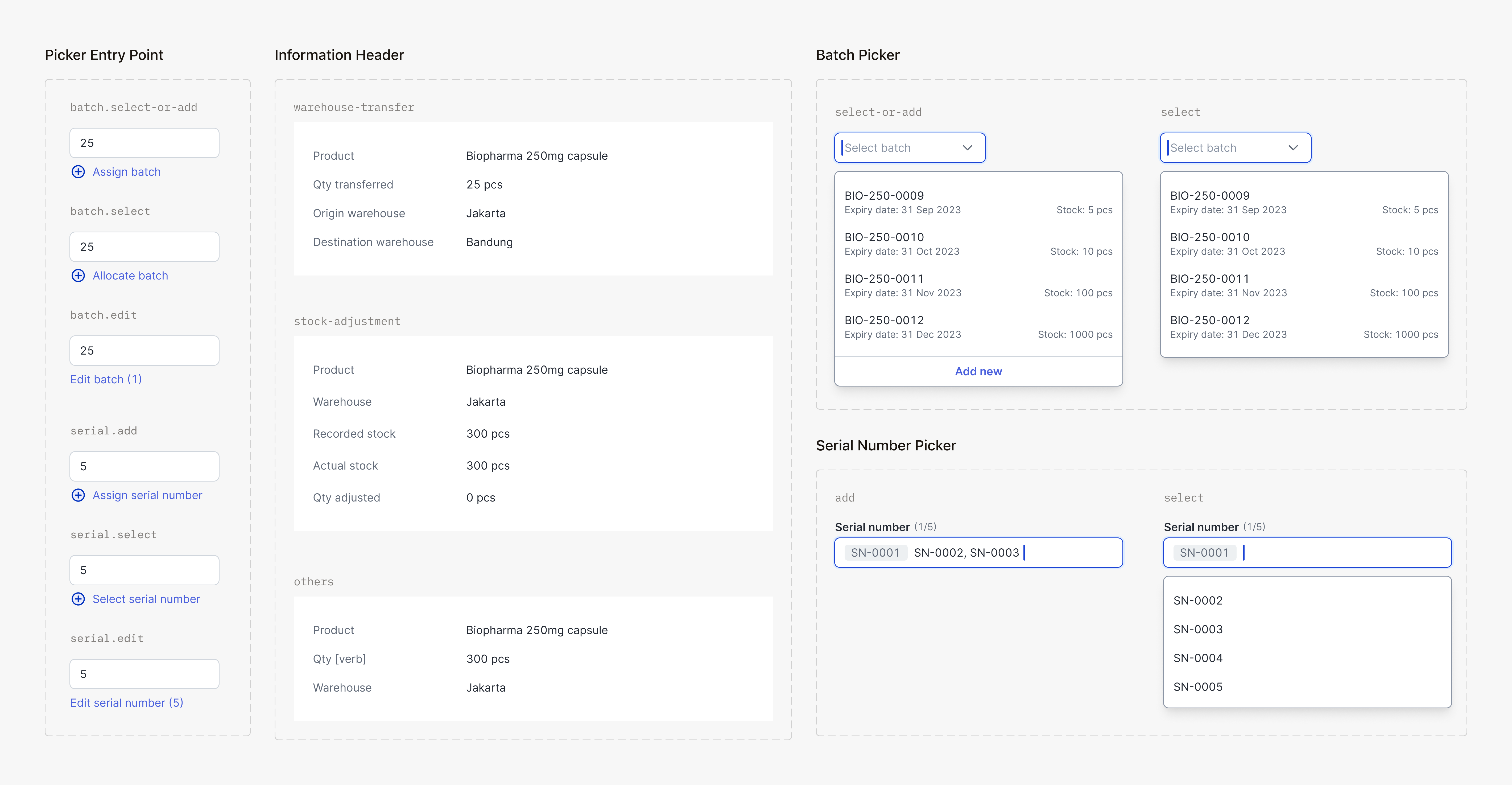This screenshot has width=1512, height=785.
Task: Click in the add serial number input
Action: 978,553
